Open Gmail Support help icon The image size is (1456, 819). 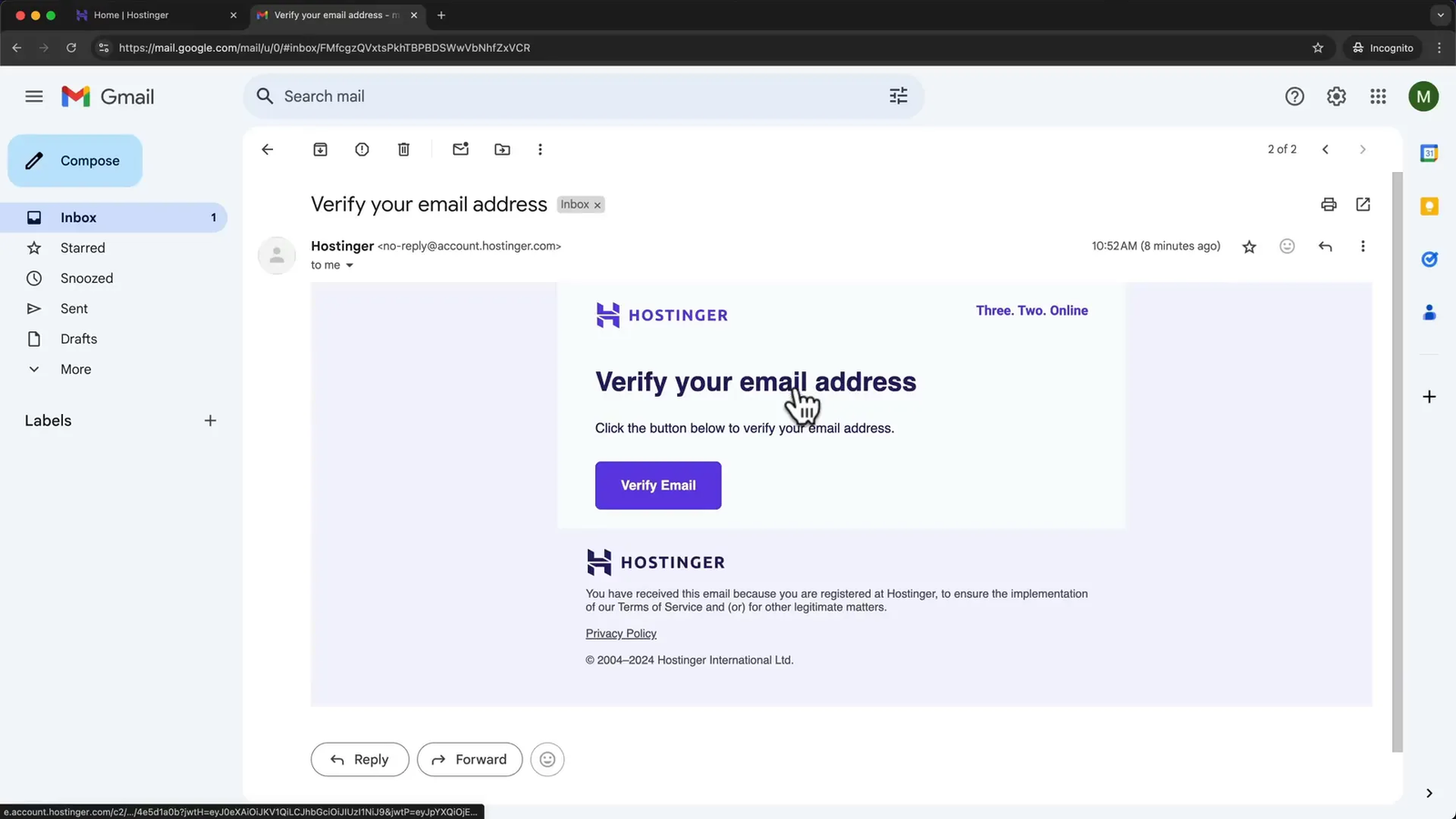[x=1294, y=96]
